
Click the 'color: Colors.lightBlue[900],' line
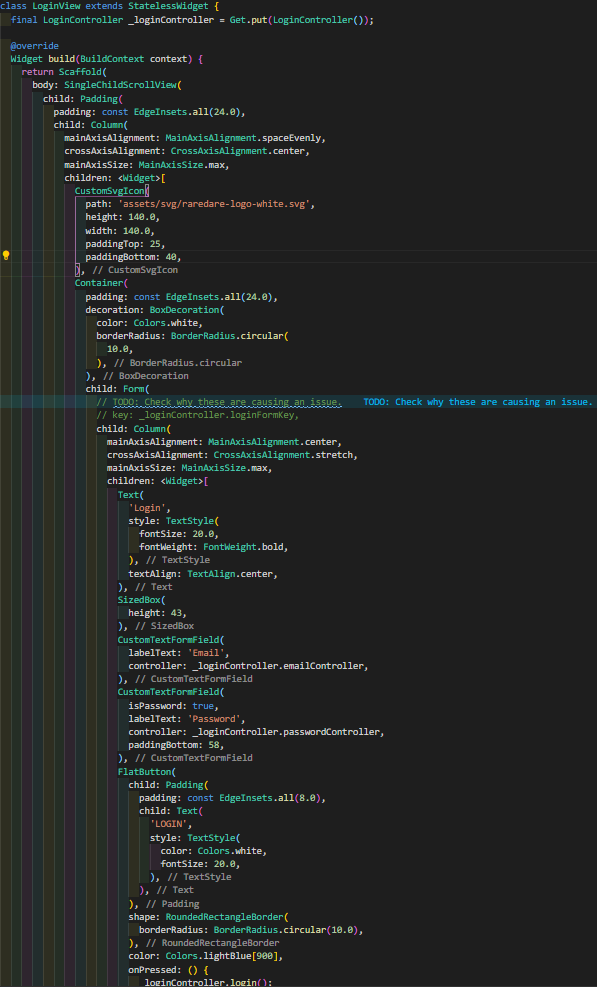[x=205, y=956]
